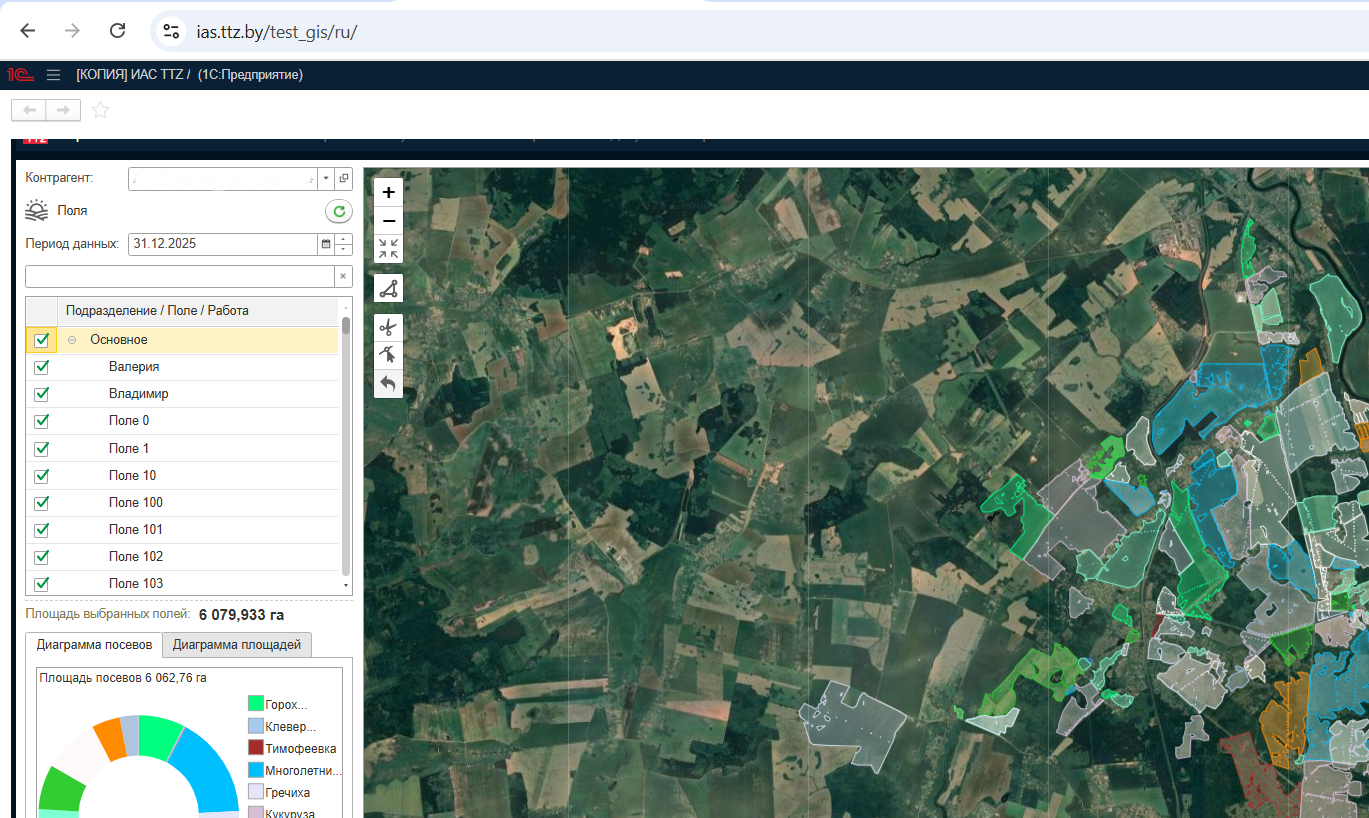Switch to Диаграмма площадей tab
Screen dimensions: 1369x818
pyautogui.click(x=237, y=645)
